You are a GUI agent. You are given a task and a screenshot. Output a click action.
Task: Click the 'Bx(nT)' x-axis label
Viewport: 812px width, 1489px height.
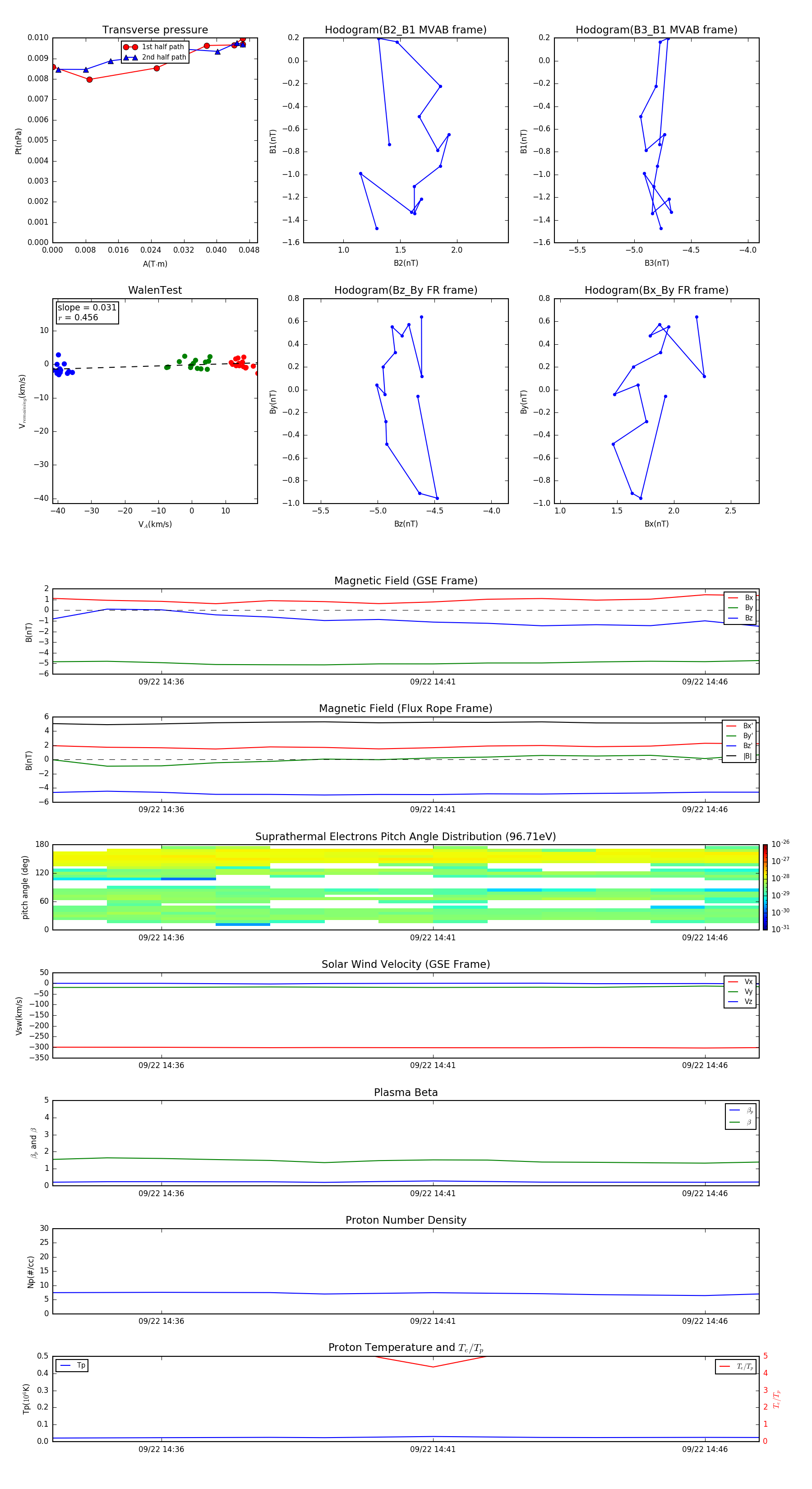click(656, 524)
